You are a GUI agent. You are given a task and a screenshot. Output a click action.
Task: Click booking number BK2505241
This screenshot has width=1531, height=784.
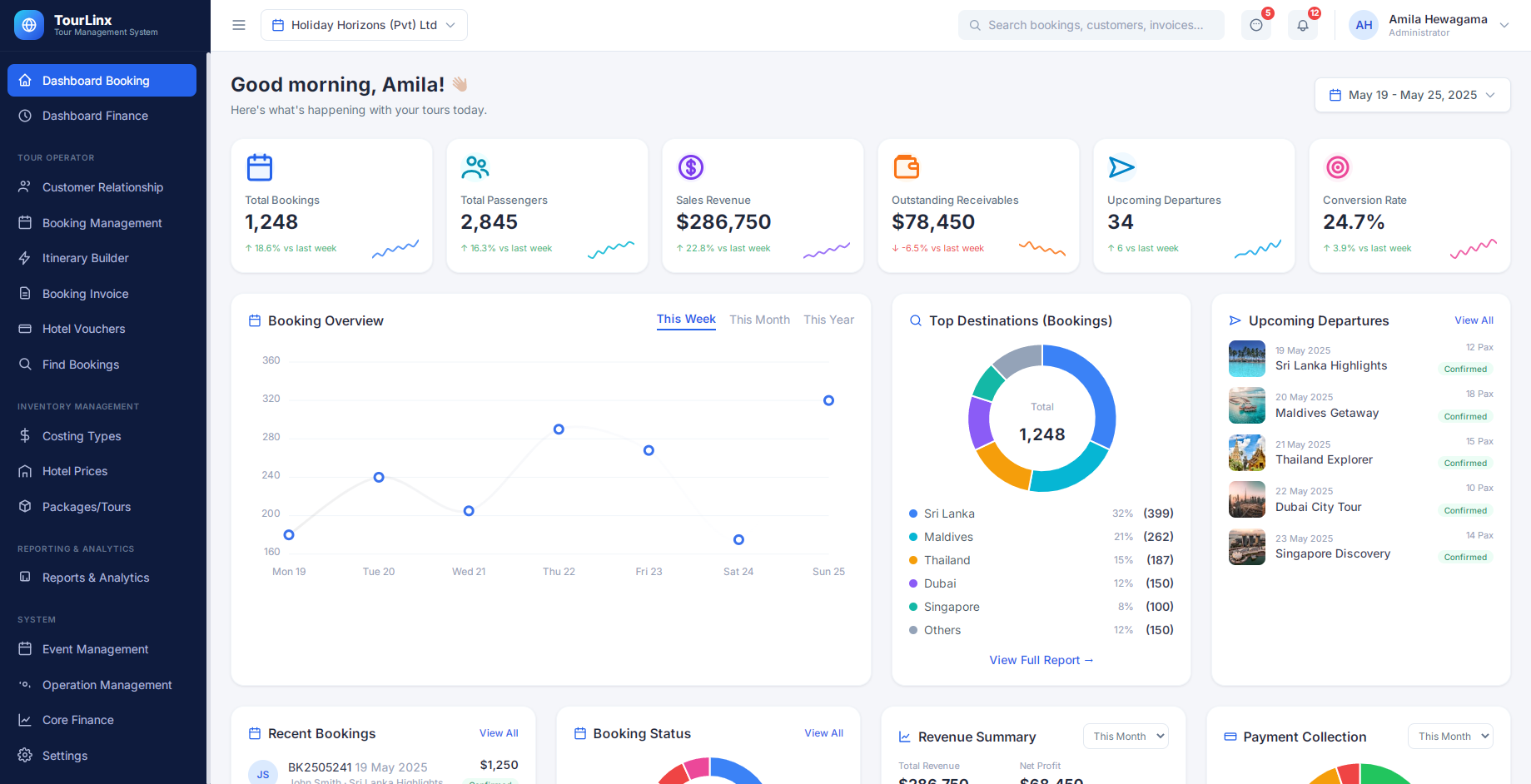[x=320, y=767]
